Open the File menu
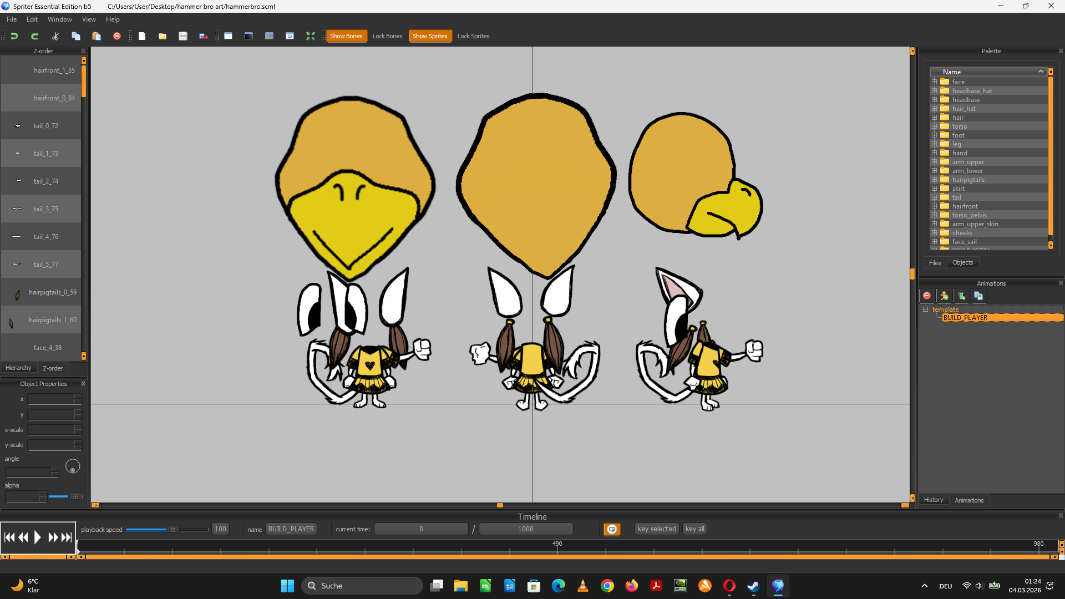This screenshot has height=599, width=1065. point(12,20)
